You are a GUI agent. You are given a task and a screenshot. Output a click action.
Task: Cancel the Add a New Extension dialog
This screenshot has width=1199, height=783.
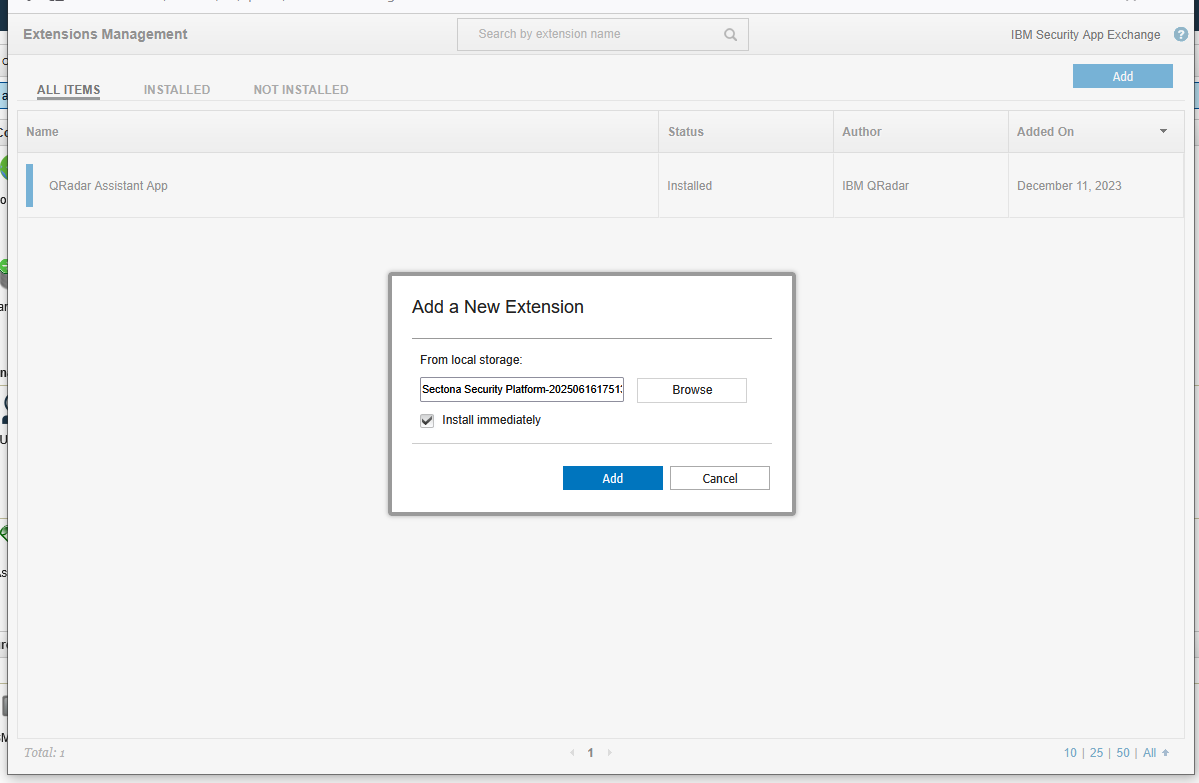tap(719, 478)
